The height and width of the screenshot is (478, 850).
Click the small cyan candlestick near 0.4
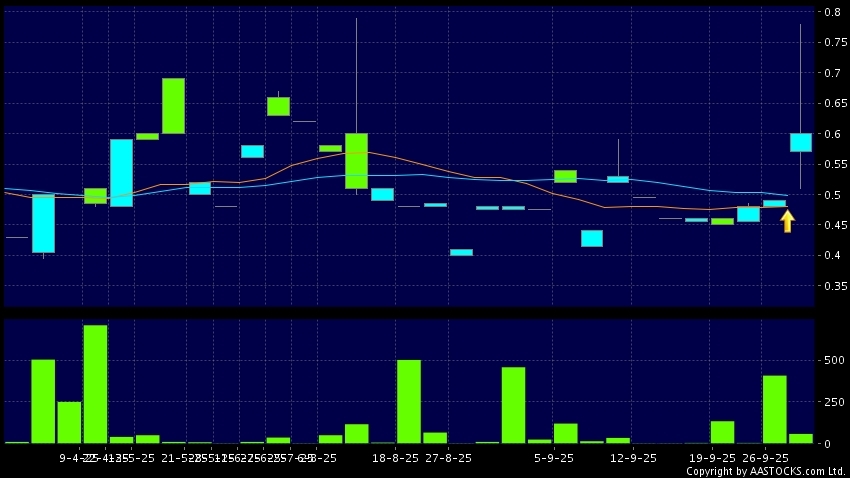pos(461,252)
